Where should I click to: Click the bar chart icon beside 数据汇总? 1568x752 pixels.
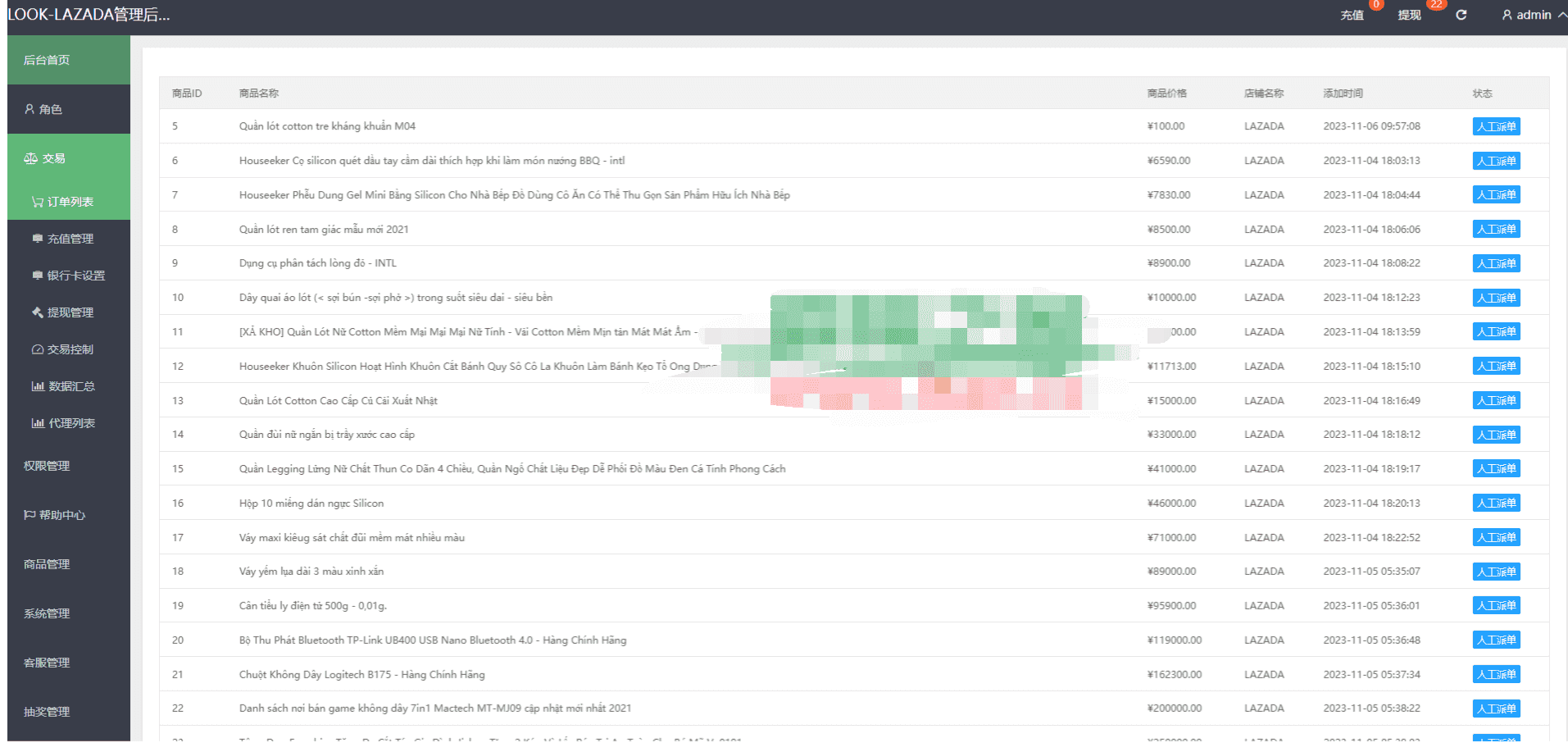pyautogui.click(x=37, y=386)
